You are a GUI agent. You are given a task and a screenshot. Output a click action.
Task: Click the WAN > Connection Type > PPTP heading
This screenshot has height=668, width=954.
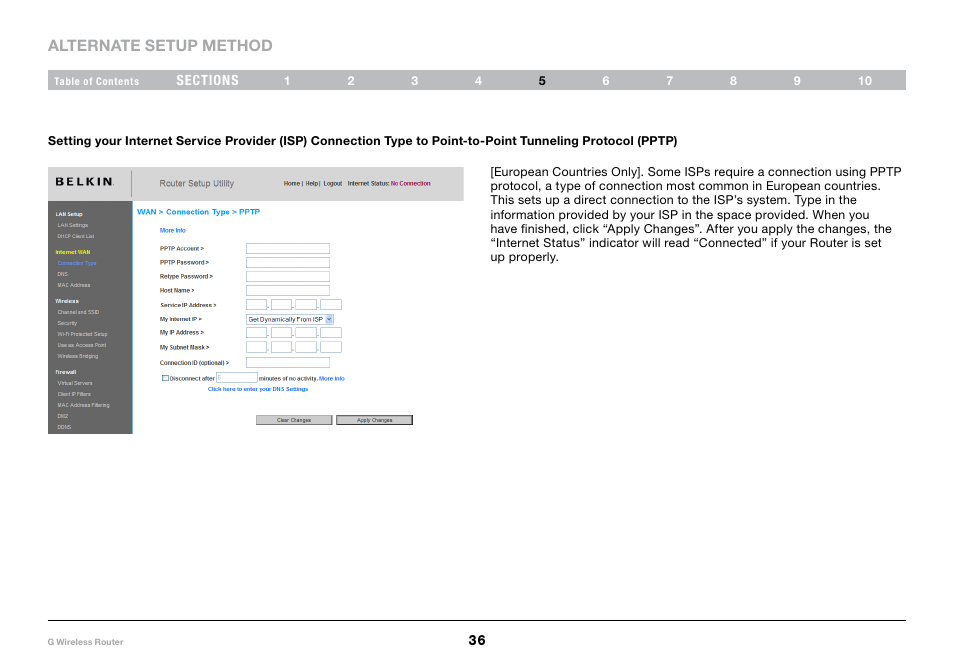pyautogui.click(x=198, y=212)
